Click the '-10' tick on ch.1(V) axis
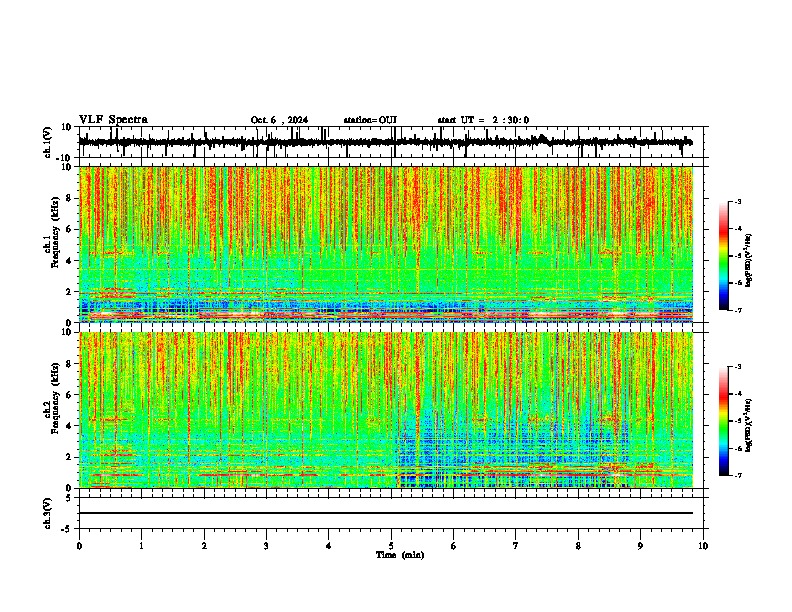 65,158
